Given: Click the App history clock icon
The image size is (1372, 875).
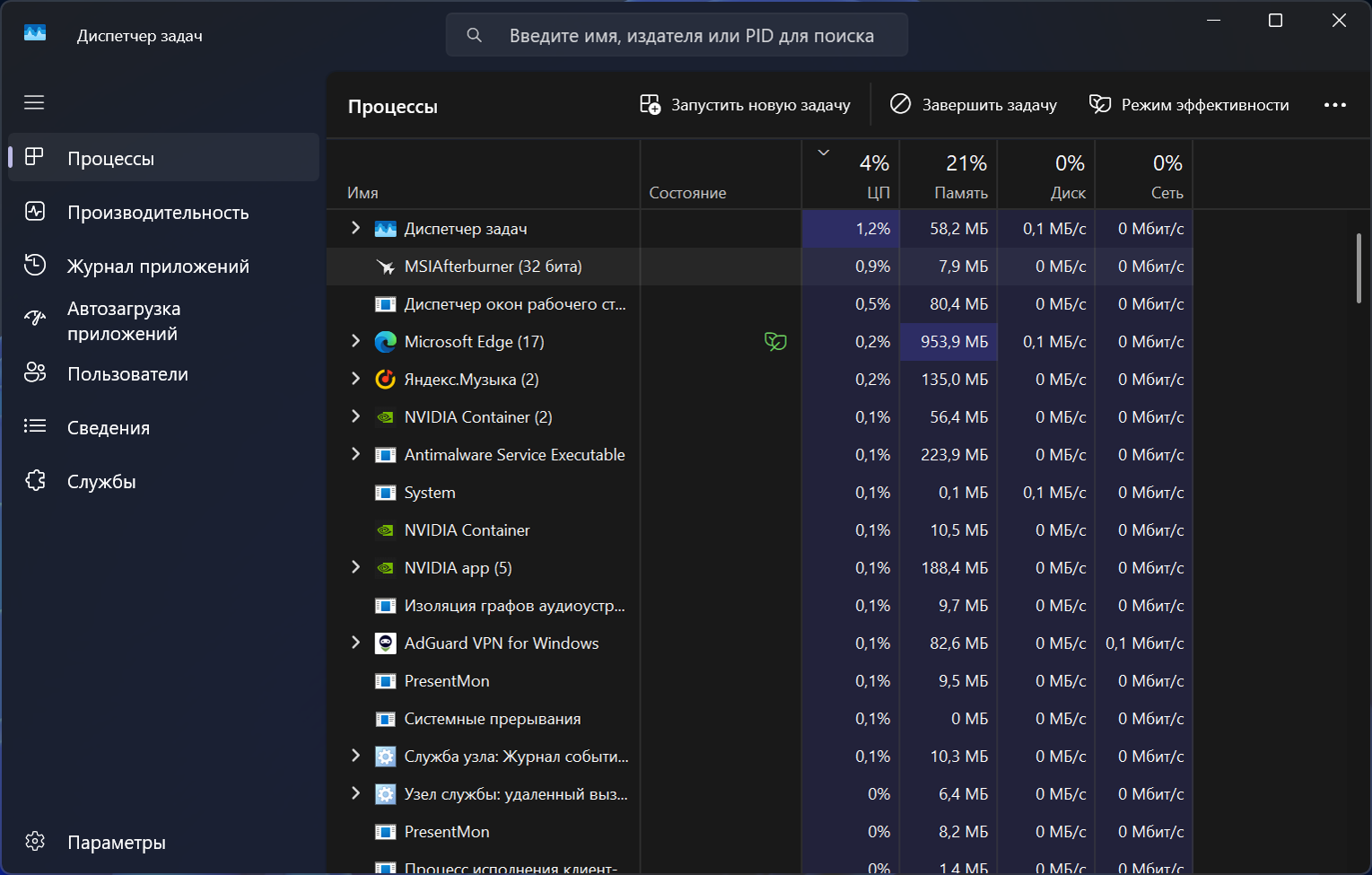Looking at the screenshot, I should [x=34, y=265].
